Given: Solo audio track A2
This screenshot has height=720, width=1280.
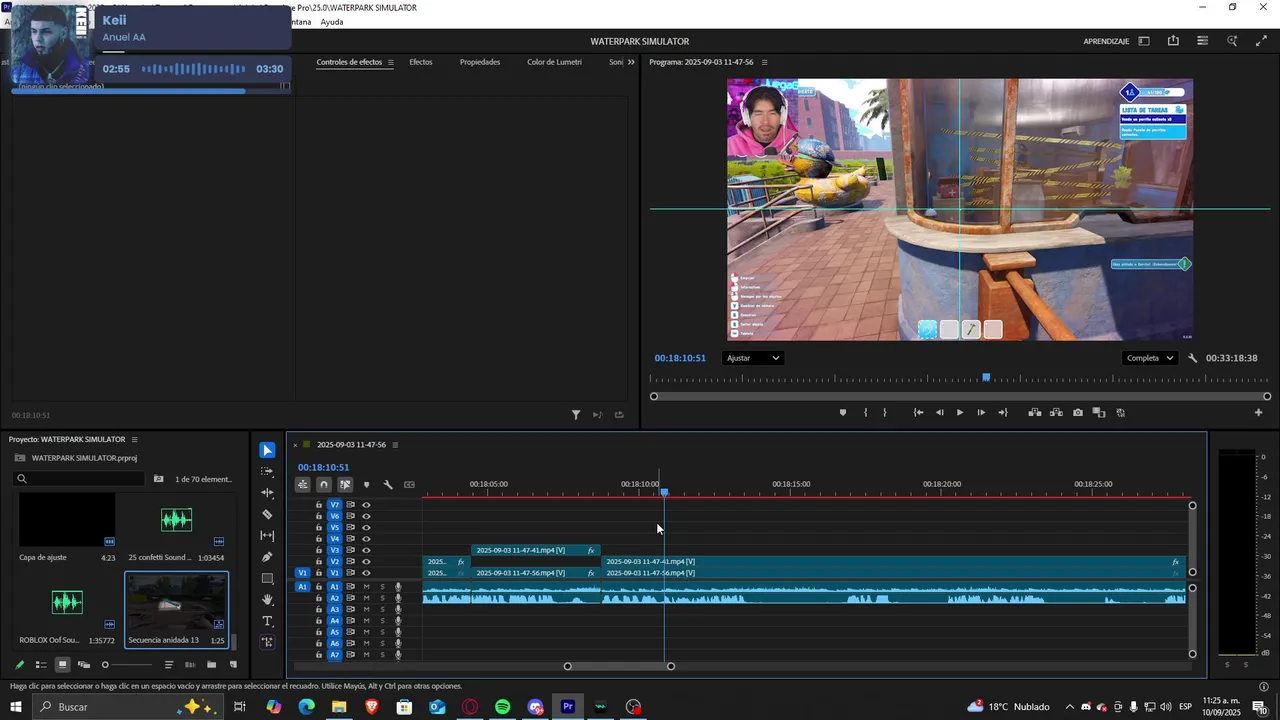Looking at the screenshot, I should (382, 598).
